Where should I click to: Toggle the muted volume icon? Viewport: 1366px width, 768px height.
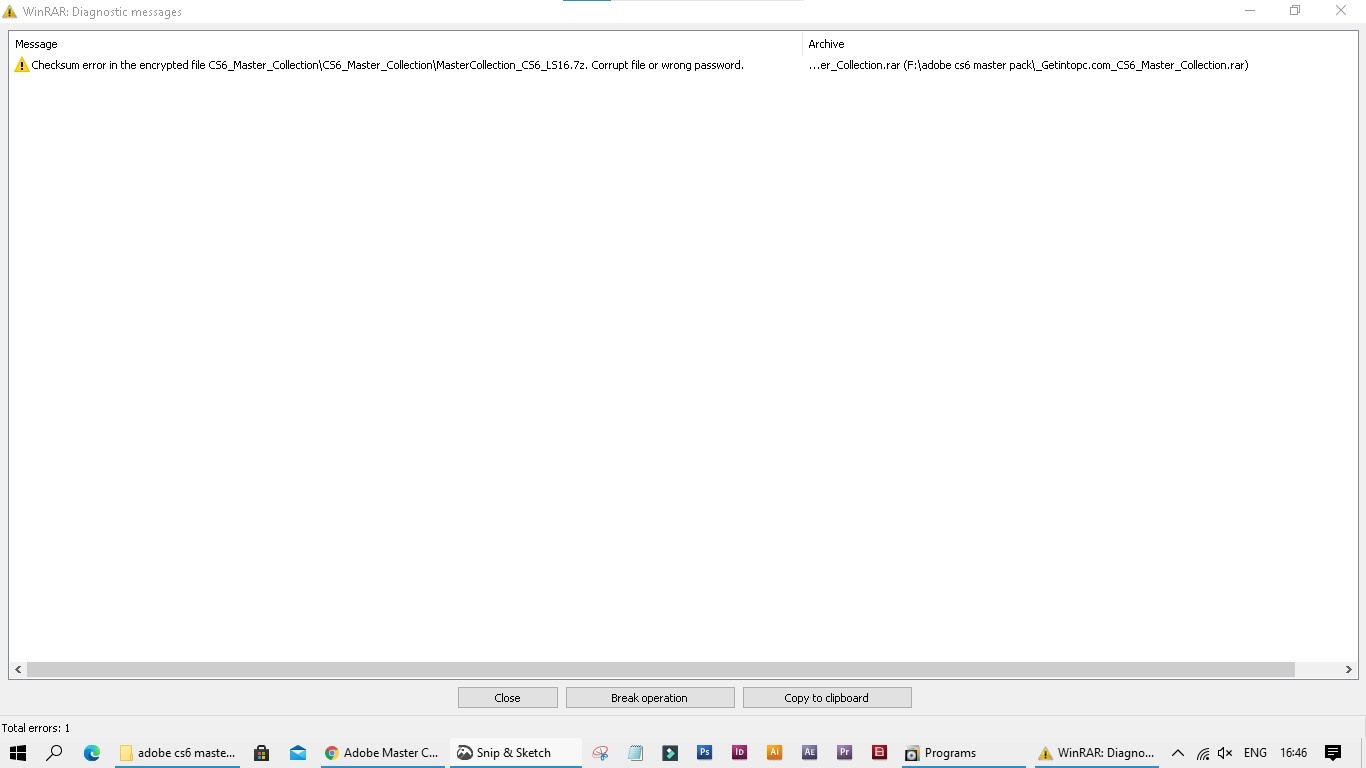point(1225,753)
